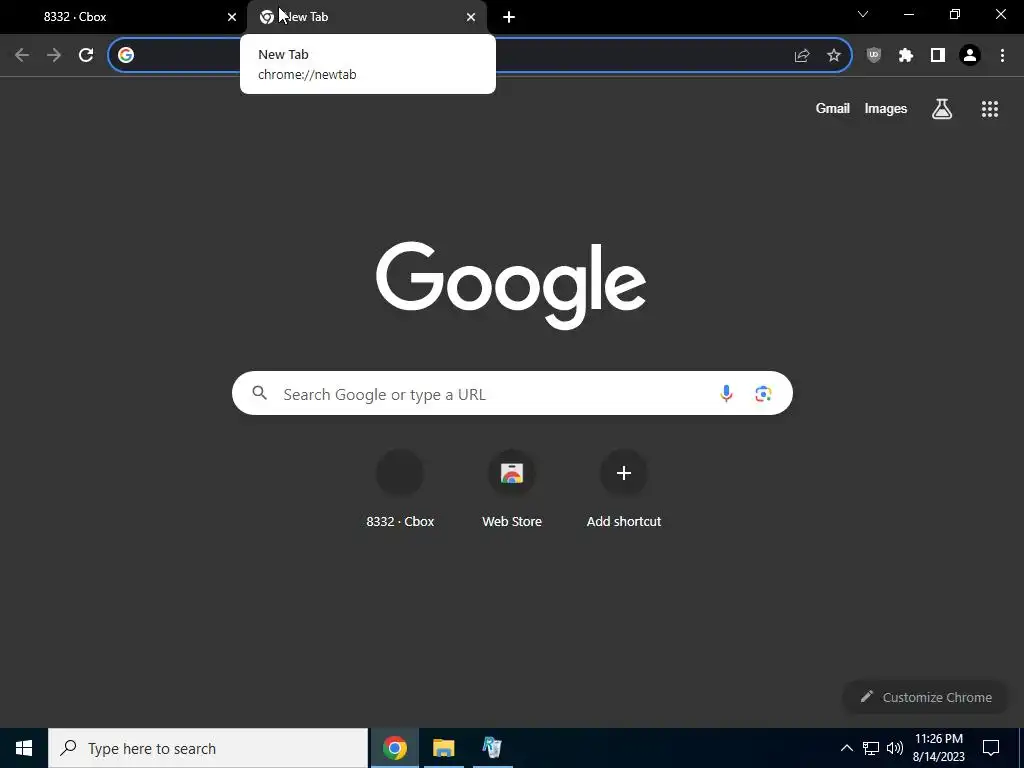Open the Recycle Bin taskbar app
This screenshot has width=1024, height=768.
pyautogui.click(x=492, y=748)
